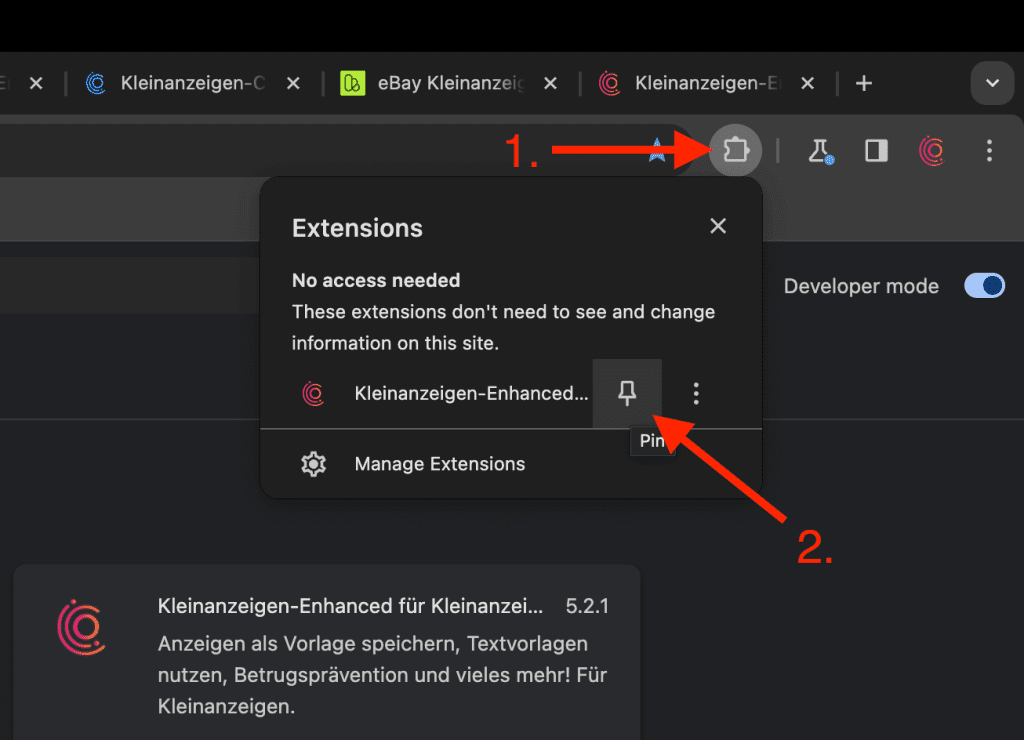Image resolution: width=1024 pixels, height=740 pixels.
Task: Click the 'No access needed' heading
Action: point(376,280)
